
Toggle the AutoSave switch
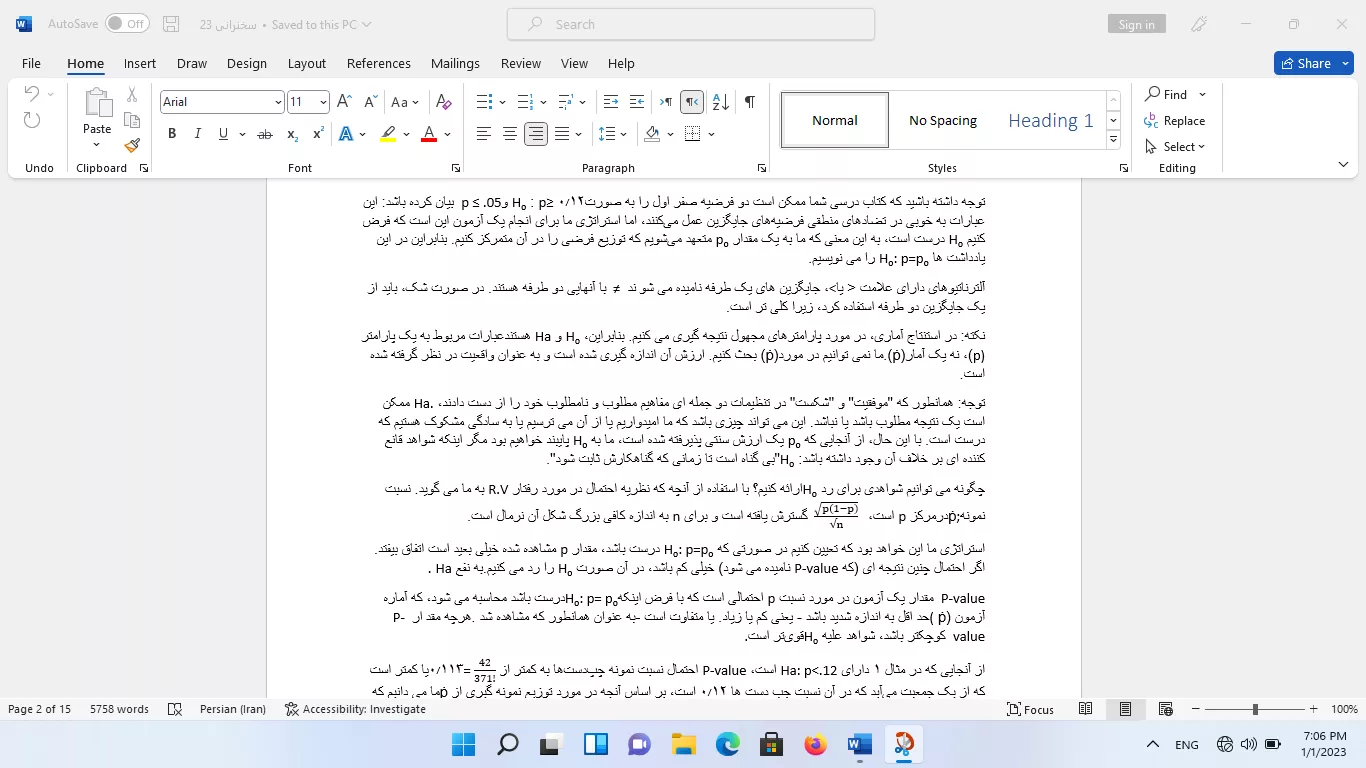pyautogui.click(x=127, y=24)
